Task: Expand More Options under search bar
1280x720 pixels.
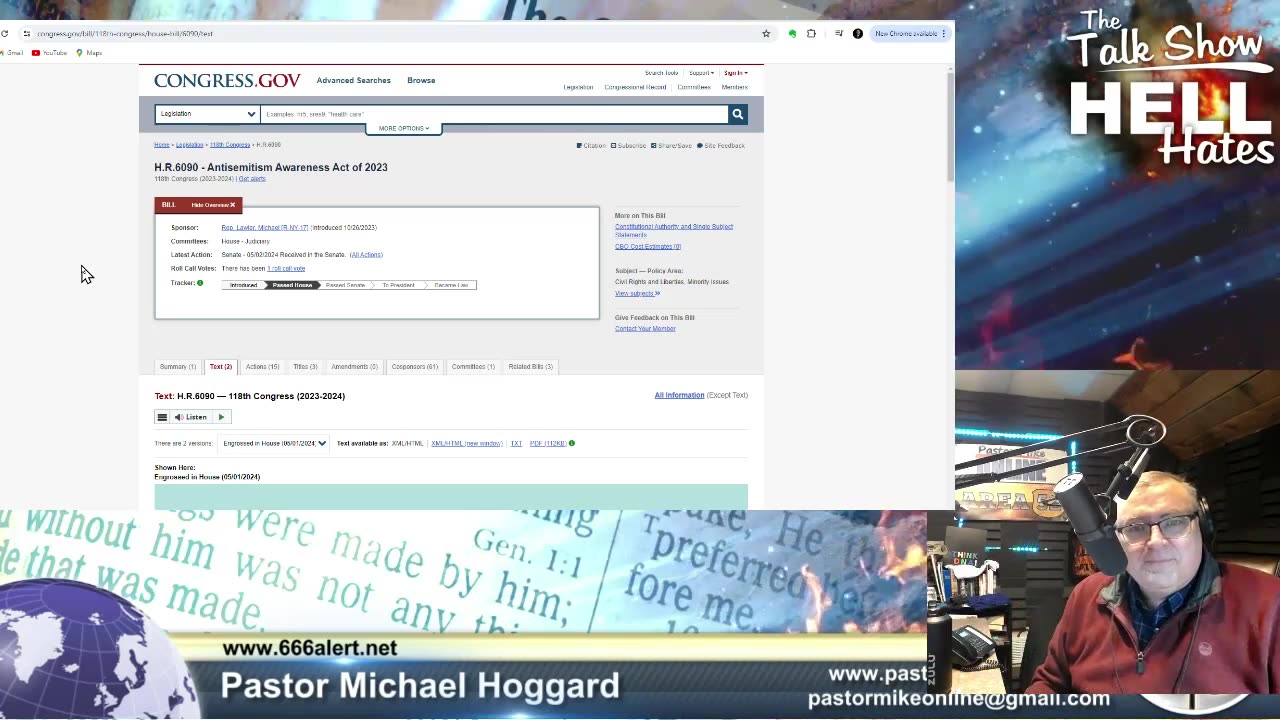Action: coord(404,128)
